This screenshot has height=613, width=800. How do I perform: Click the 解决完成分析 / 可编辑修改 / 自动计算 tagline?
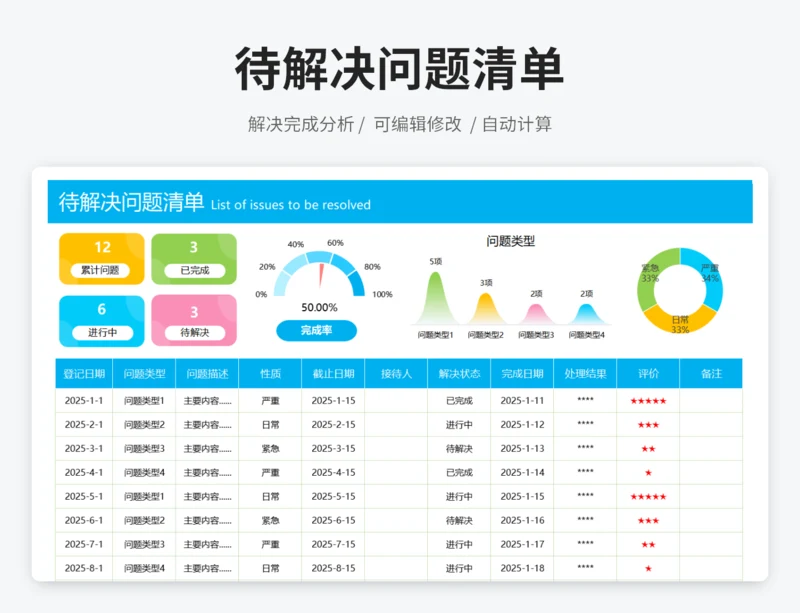pyautogui.click(x=399, y=124)
